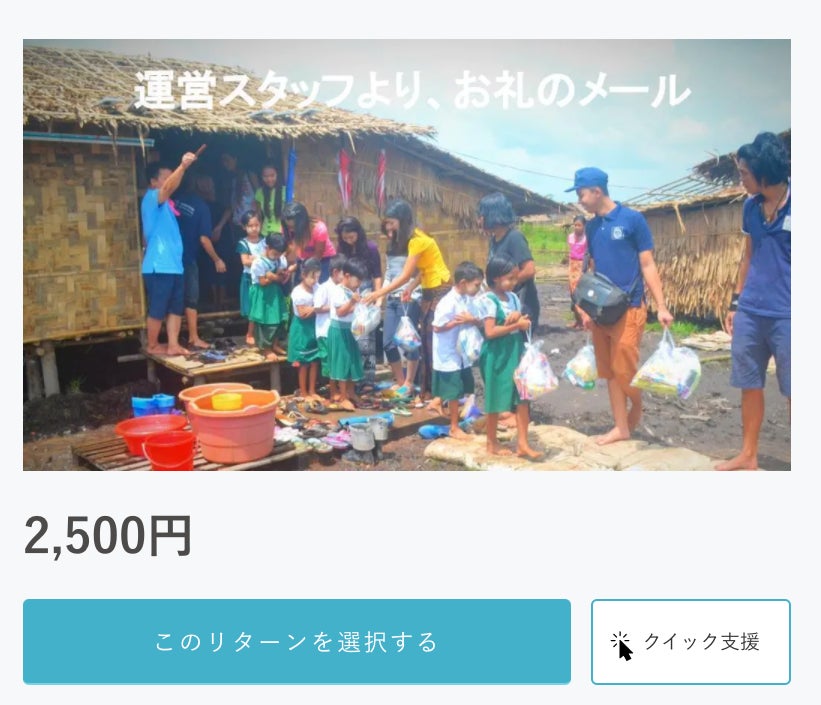Click the red bucket in the photo

[169, 450]
